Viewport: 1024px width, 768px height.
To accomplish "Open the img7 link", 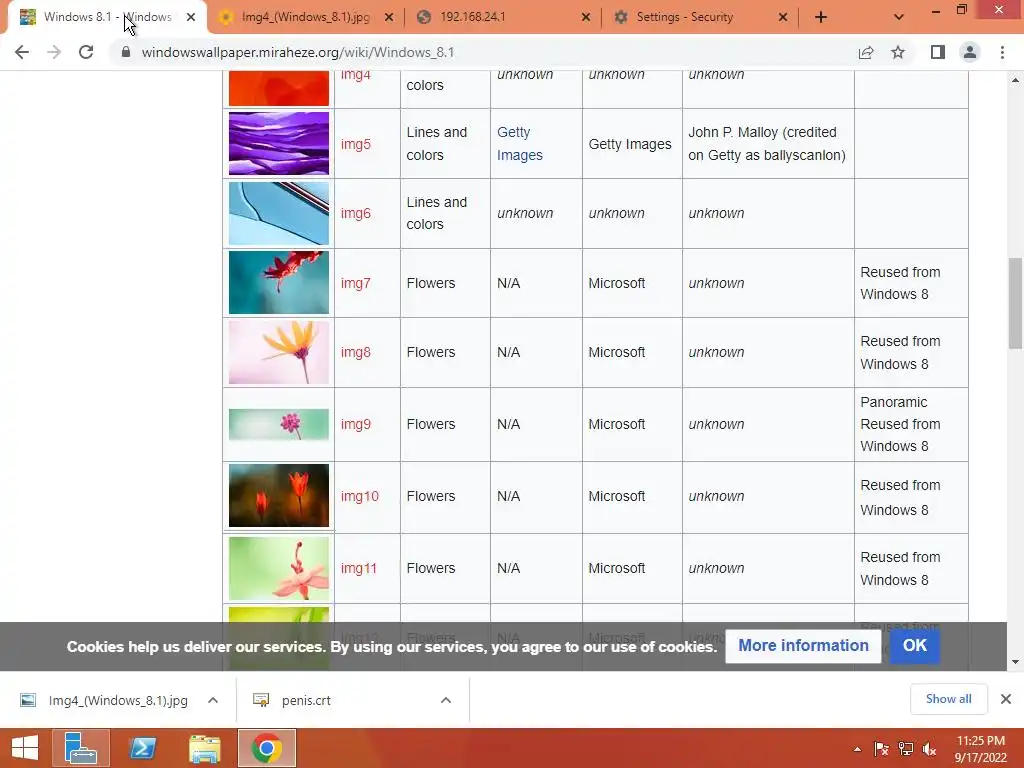I will pos(356,283).
